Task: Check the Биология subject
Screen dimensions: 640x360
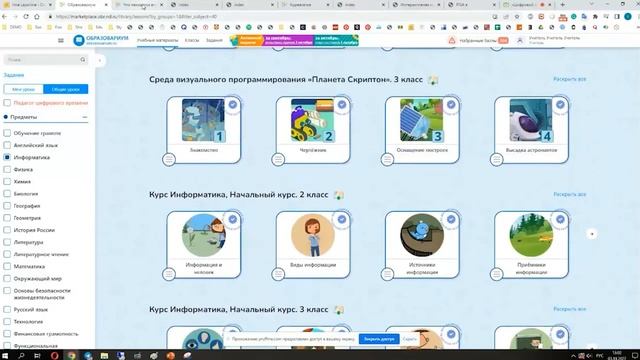Action: pyautogui.click(x=7, y=194)
